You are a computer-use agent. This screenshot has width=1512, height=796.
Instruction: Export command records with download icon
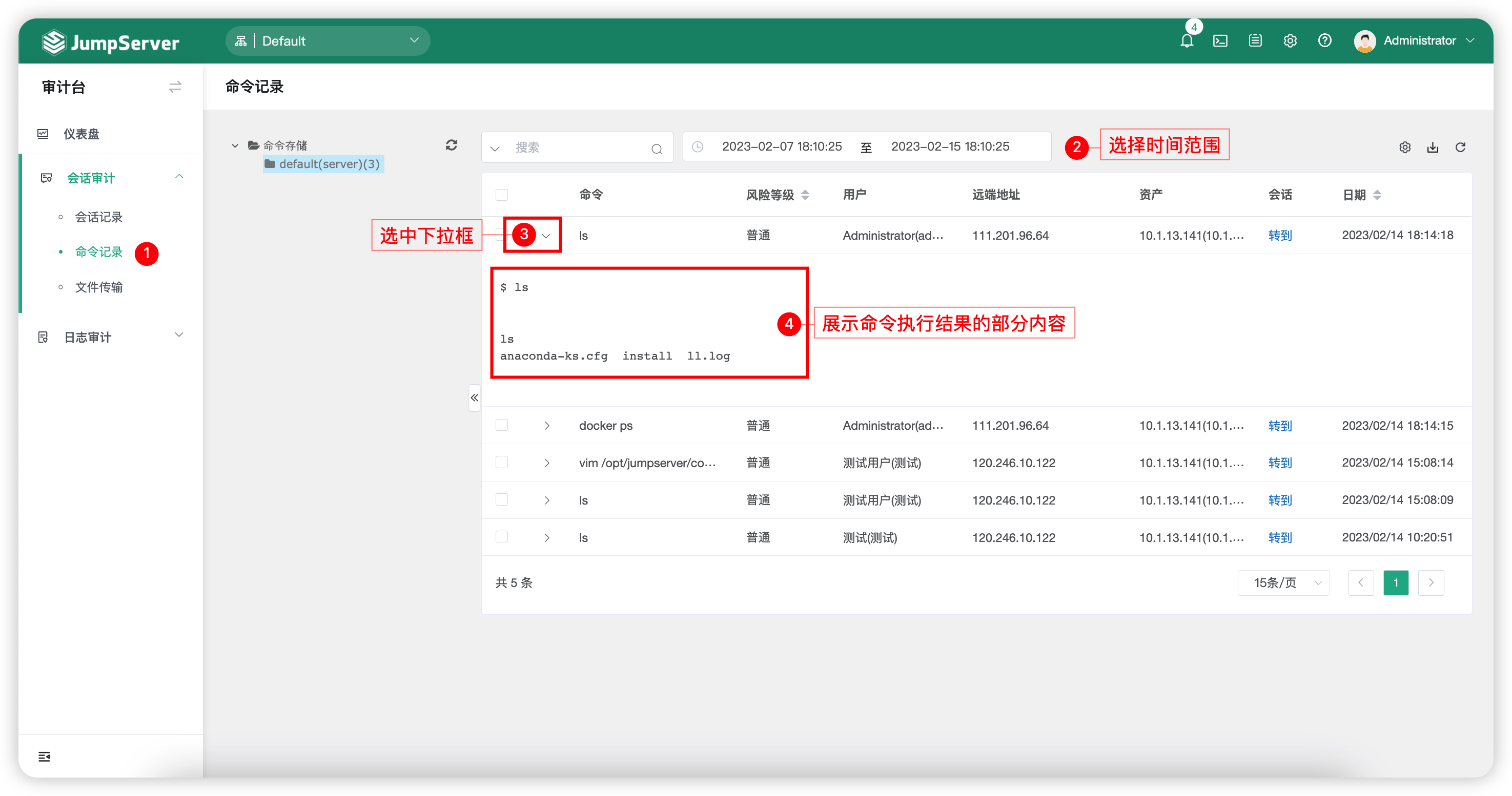pyautogui.click(x=1433, y=147)
